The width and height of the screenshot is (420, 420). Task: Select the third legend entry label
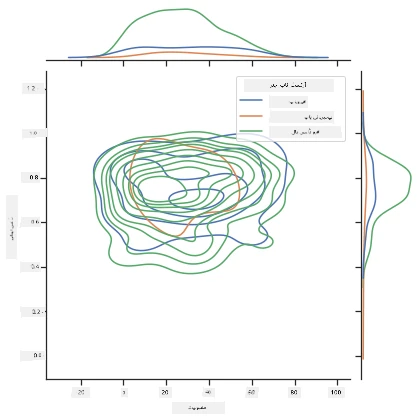[x=305, y=132]
